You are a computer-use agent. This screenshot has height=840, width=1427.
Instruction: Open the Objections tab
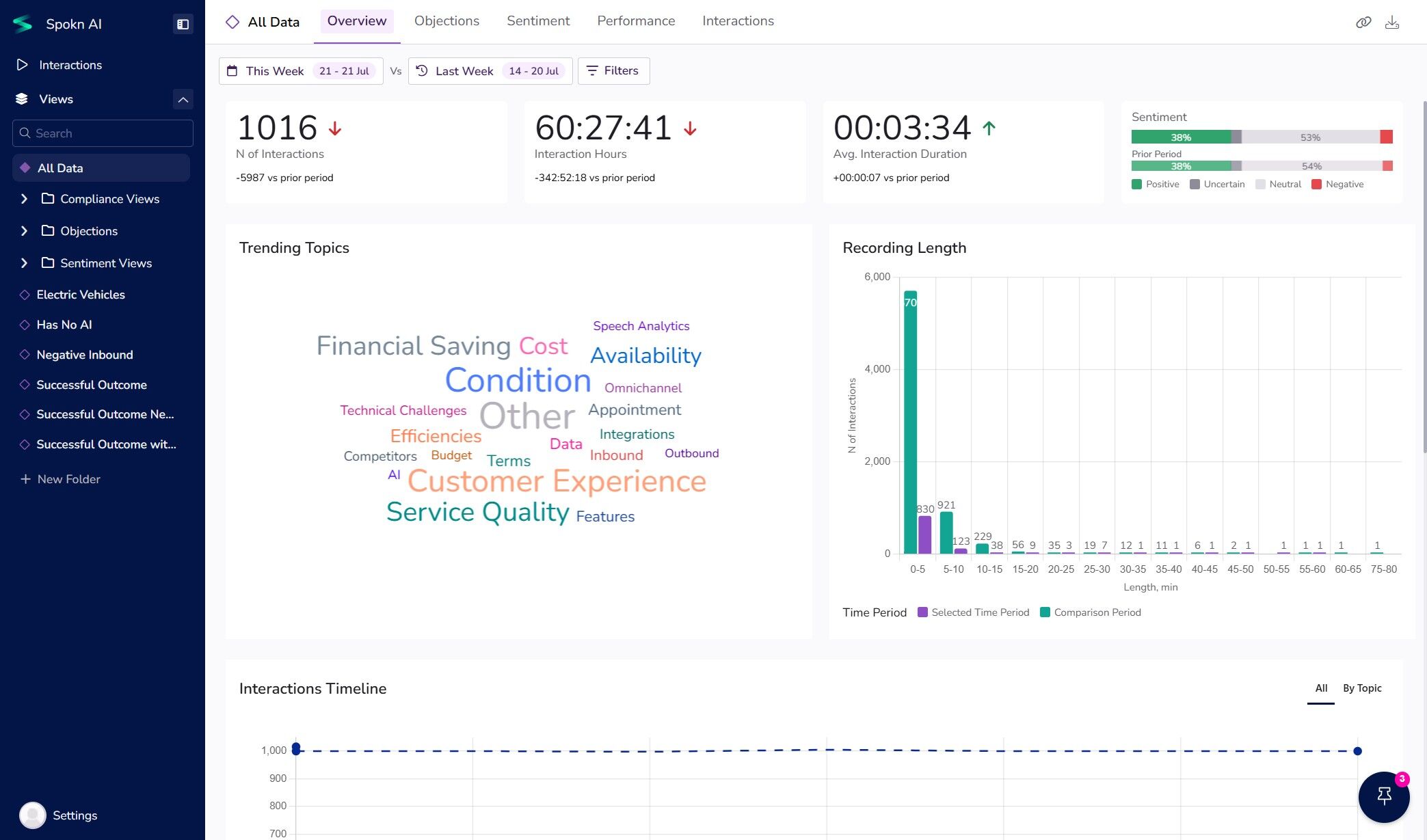coord(446,21)
